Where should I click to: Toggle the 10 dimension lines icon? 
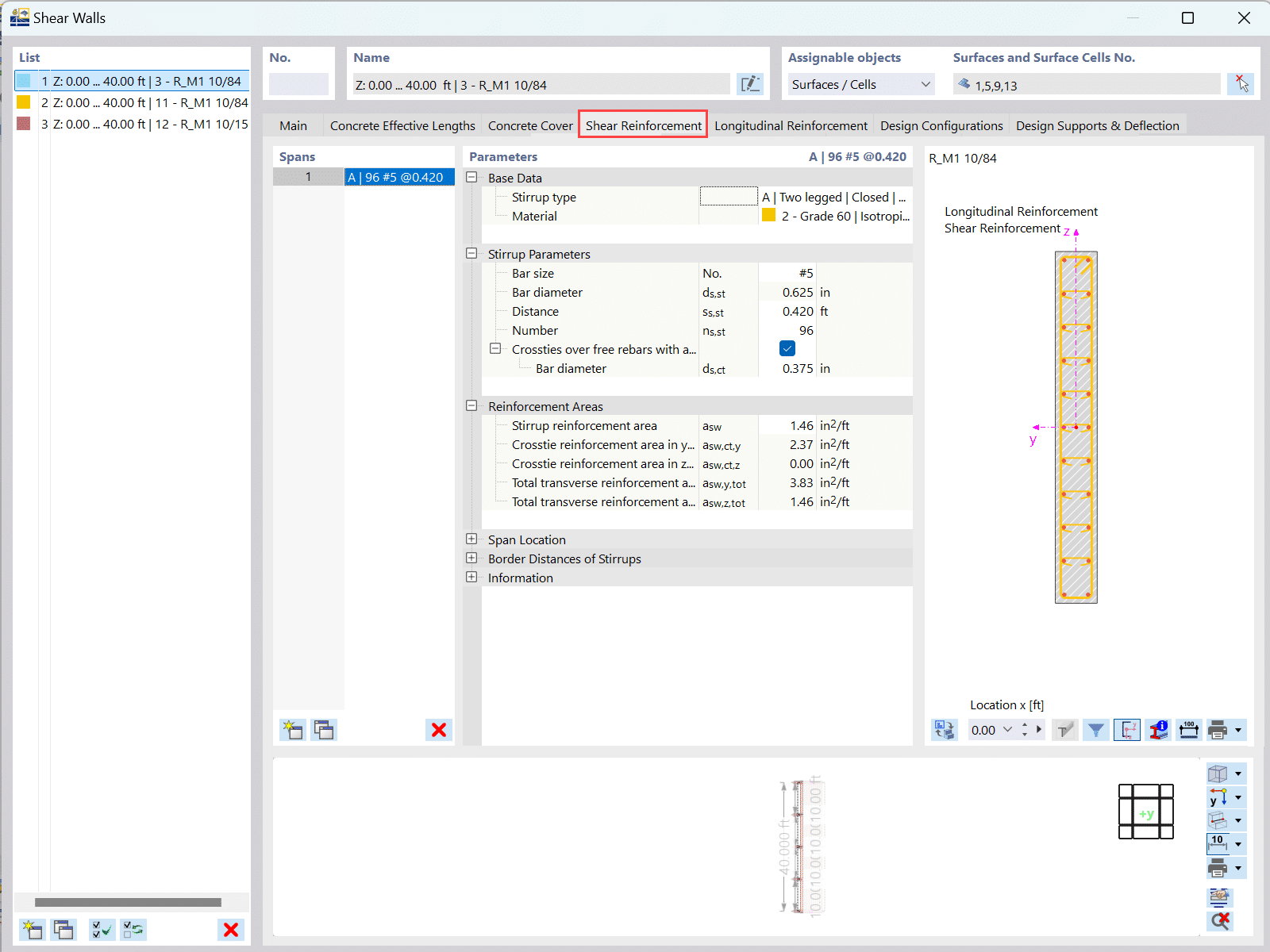tap(1218, 843)
